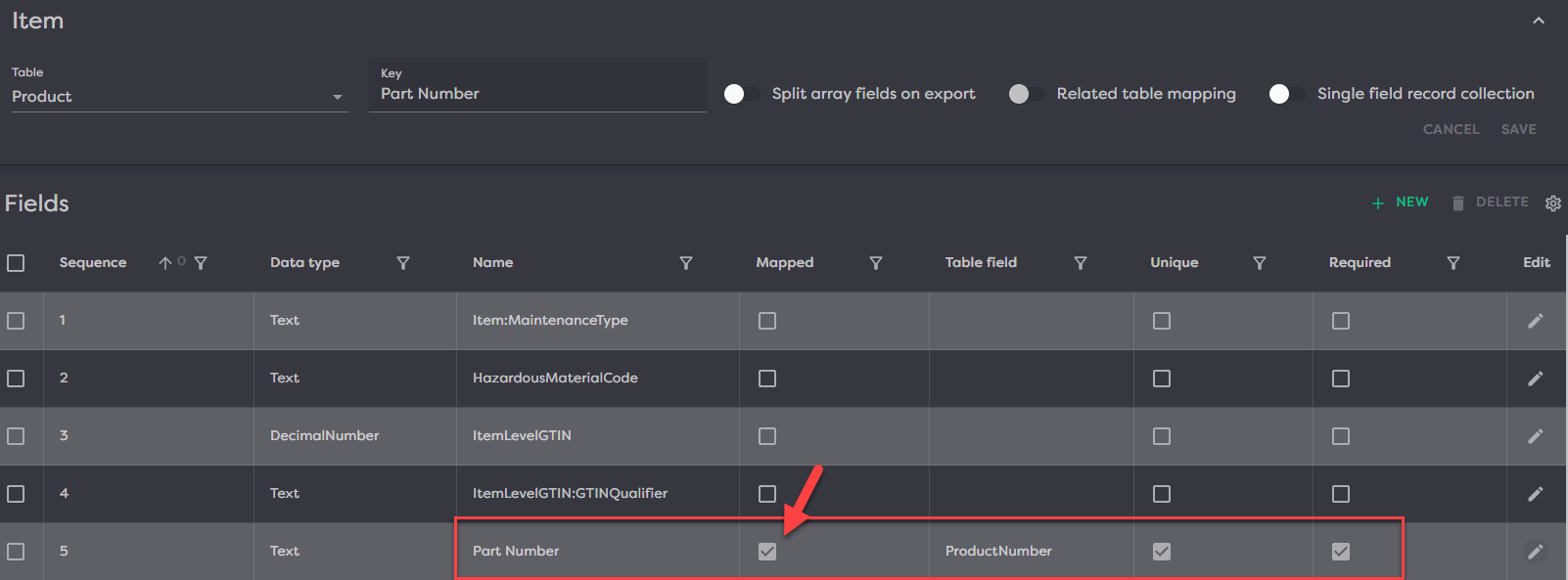Screen dimensions: 1568x580
Task: Click the fields table settings gear icon
Action: tap(1552, 203)
